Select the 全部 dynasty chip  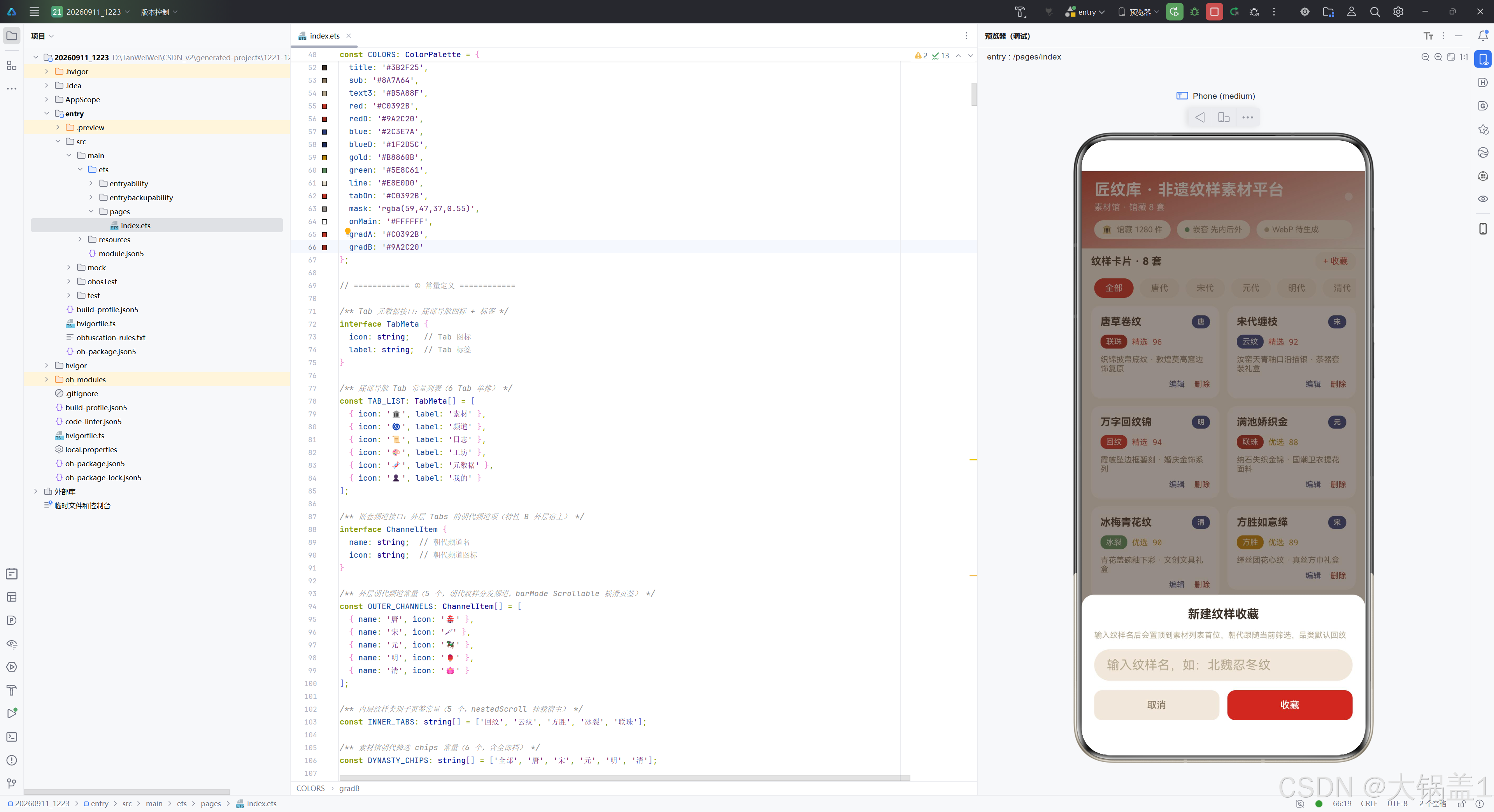click(1113, 288)
